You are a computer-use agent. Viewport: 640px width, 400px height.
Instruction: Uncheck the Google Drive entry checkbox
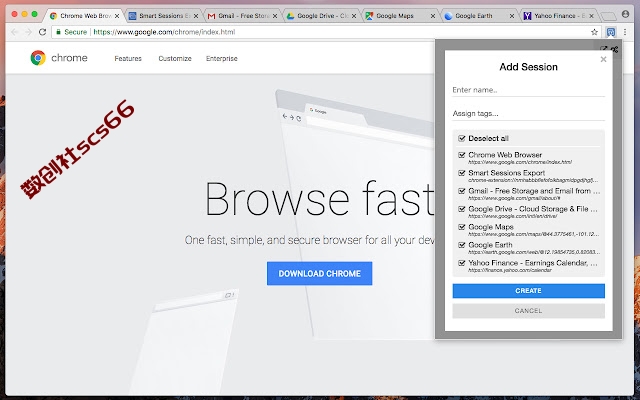pyautogui.click(x=462, y=209)
